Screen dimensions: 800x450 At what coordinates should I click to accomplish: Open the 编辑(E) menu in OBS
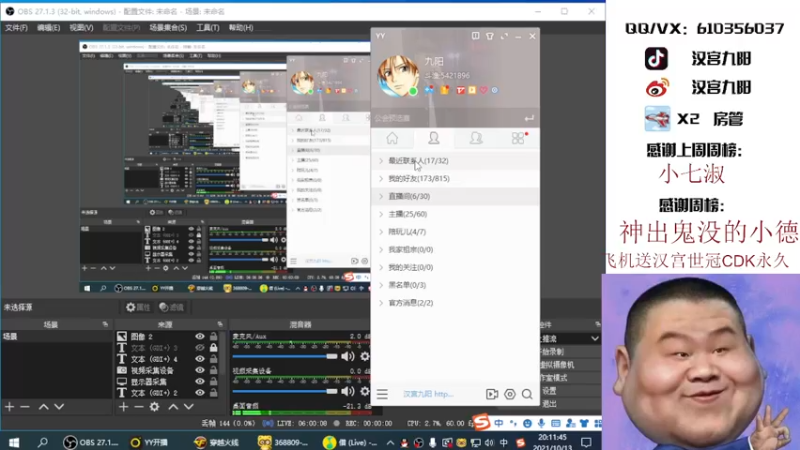point(48,28)
